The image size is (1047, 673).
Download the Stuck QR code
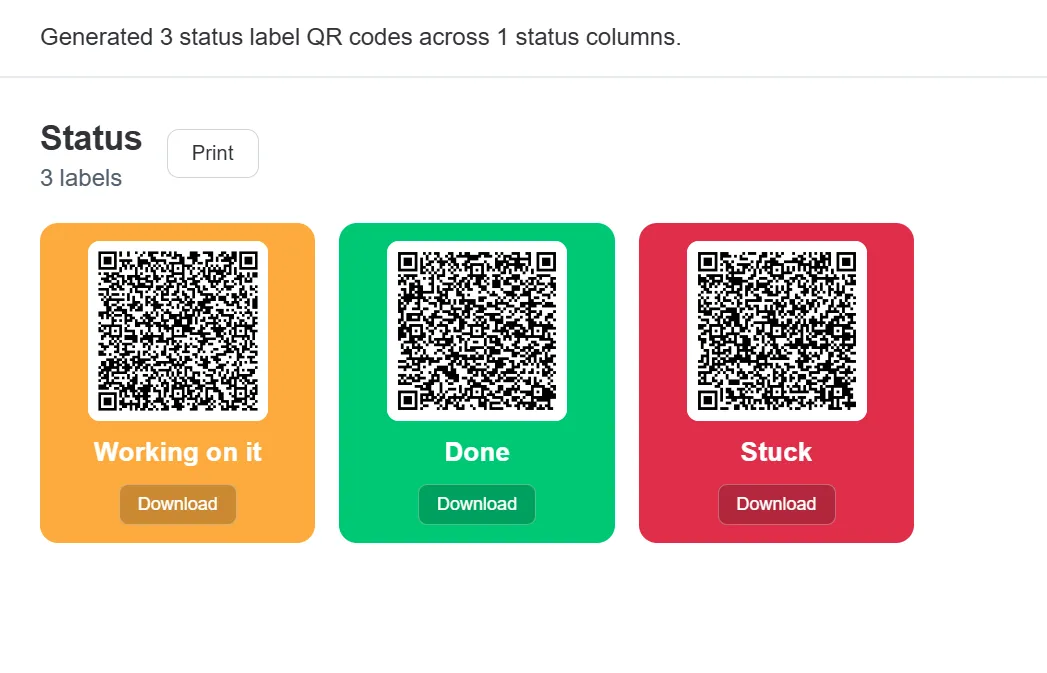pyautogui.click(x=776, y=504)
